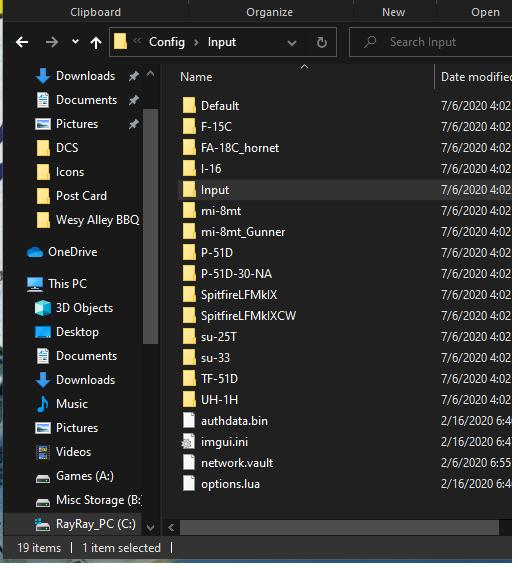Select the I-16 folder
This screenshot has height=570, width=518.
coord(202,169)
